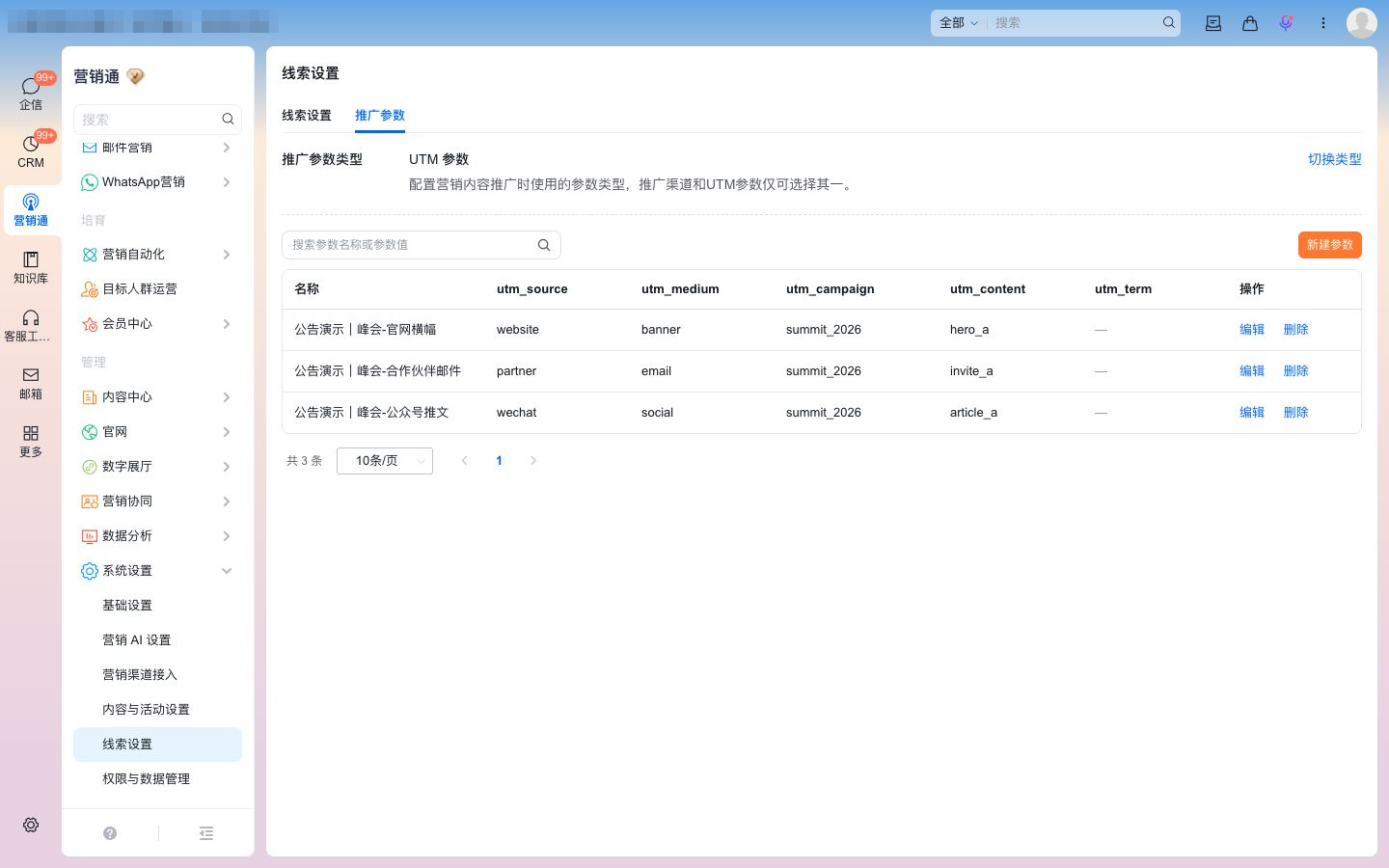
Task: Delete the 峰会-合作伙伴邮件 row
Action: [x=1295, y=371]
